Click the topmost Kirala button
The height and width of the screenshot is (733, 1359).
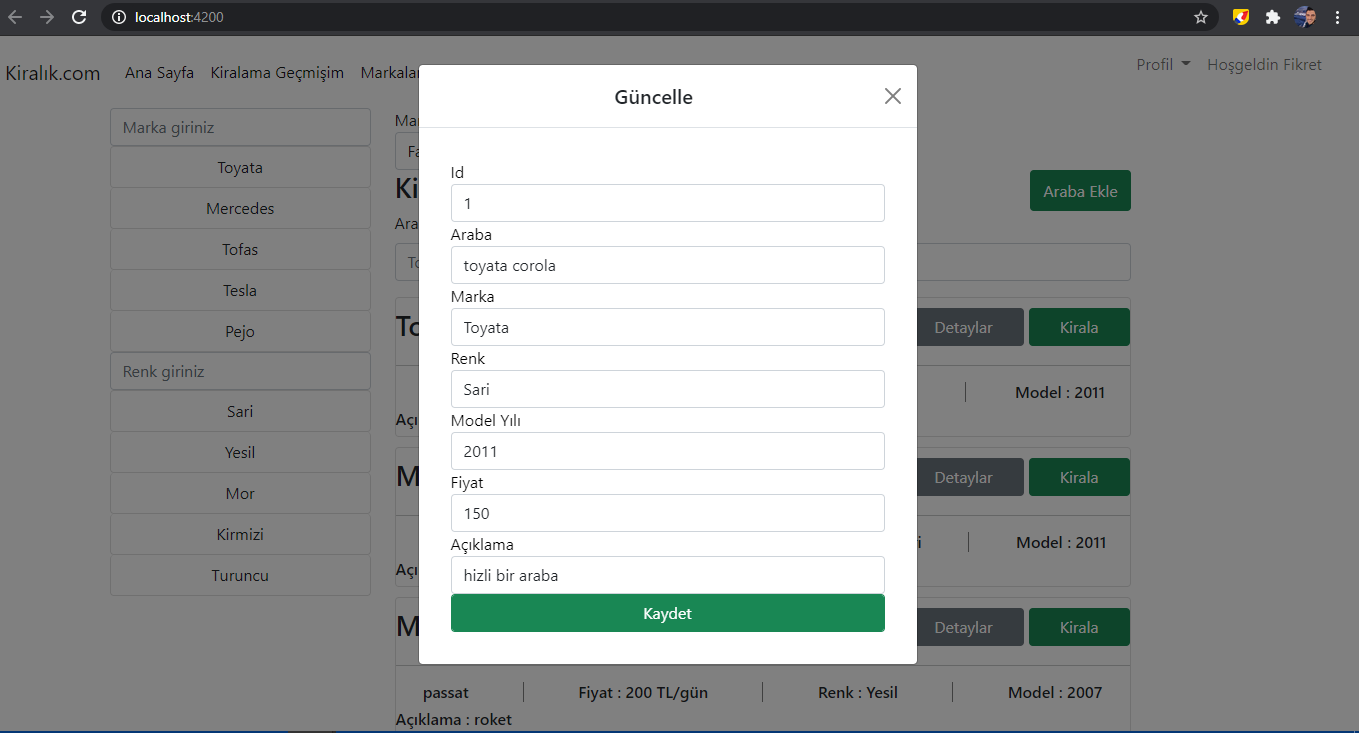1079,327
